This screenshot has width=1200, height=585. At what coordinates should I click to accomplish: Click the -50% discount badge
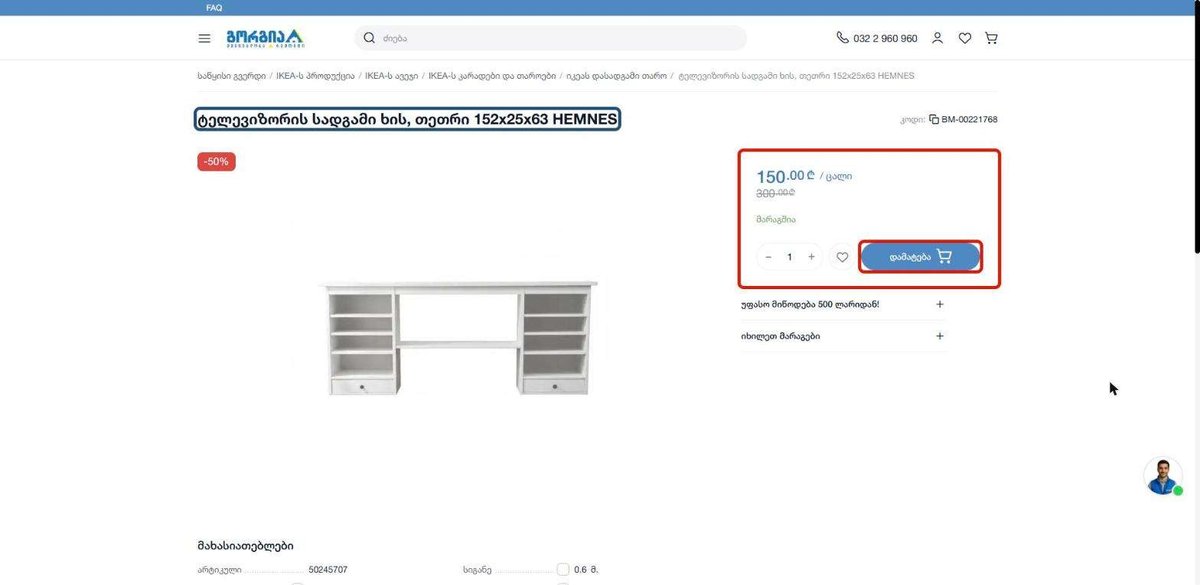(216, 161)
